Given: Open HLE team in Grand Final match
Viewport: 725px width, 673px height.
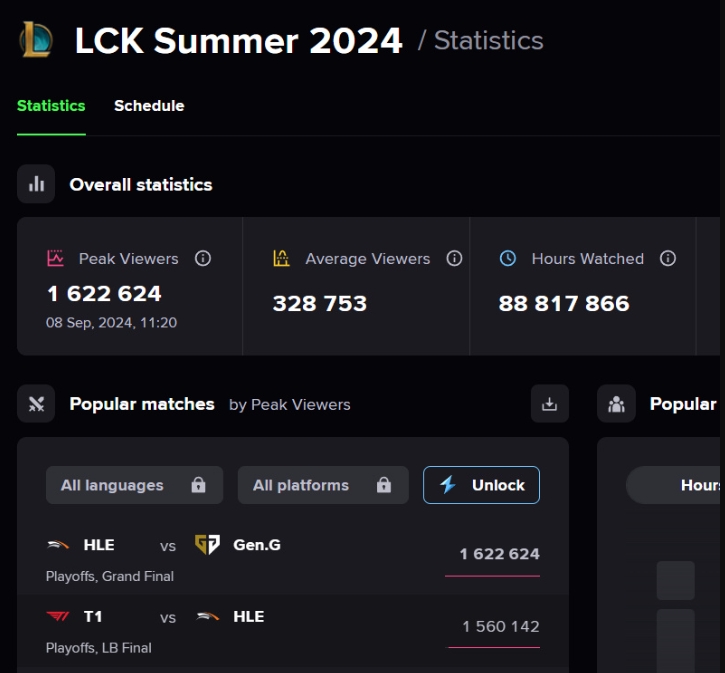Looking at the screenshot, I should [x=99, y=545].
